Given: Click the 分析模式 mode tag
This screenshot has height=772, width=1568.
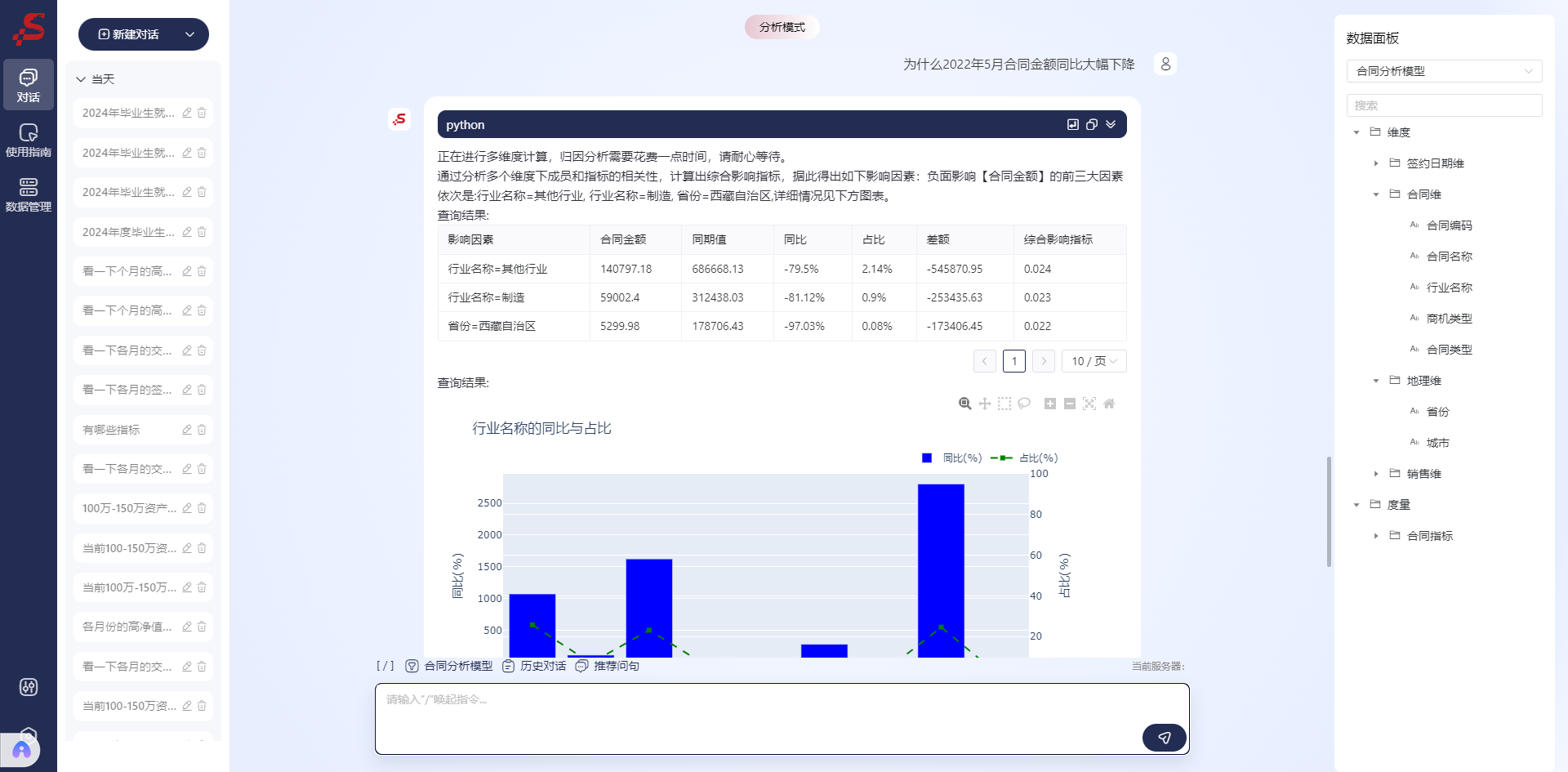Looking at the screenshot, I should click(x=782, y=27).
